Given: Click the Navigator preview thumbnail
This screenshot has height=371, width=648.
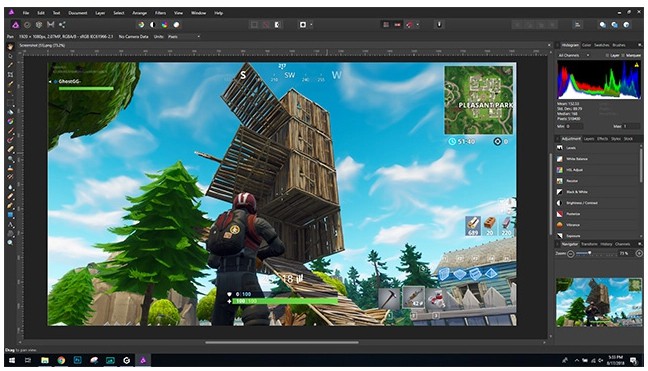Looking at the screenshot, I should (x=599, y=302).
